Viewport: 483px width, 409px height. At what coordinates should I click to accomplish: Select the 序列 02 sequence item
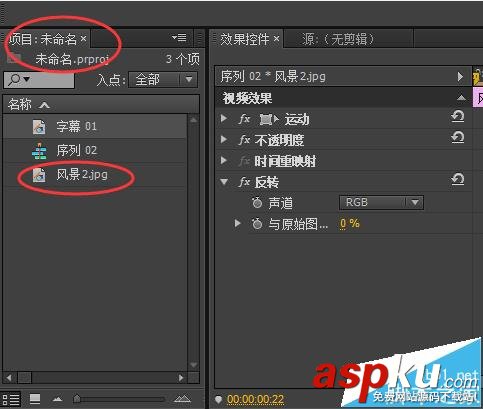coord(94,150)
